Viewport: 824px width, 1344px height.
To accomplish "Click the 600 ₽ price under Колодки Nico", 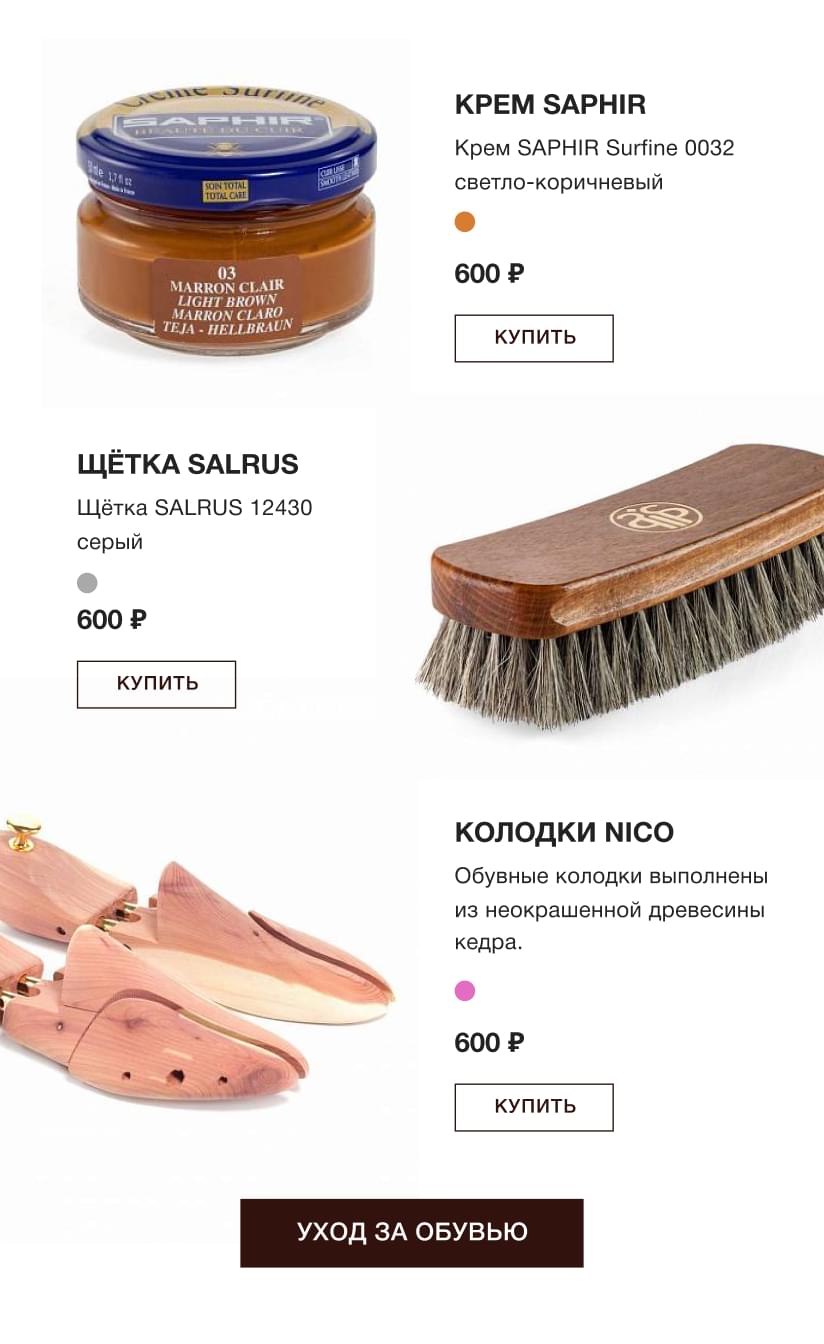I will [x=489, y=1043].
